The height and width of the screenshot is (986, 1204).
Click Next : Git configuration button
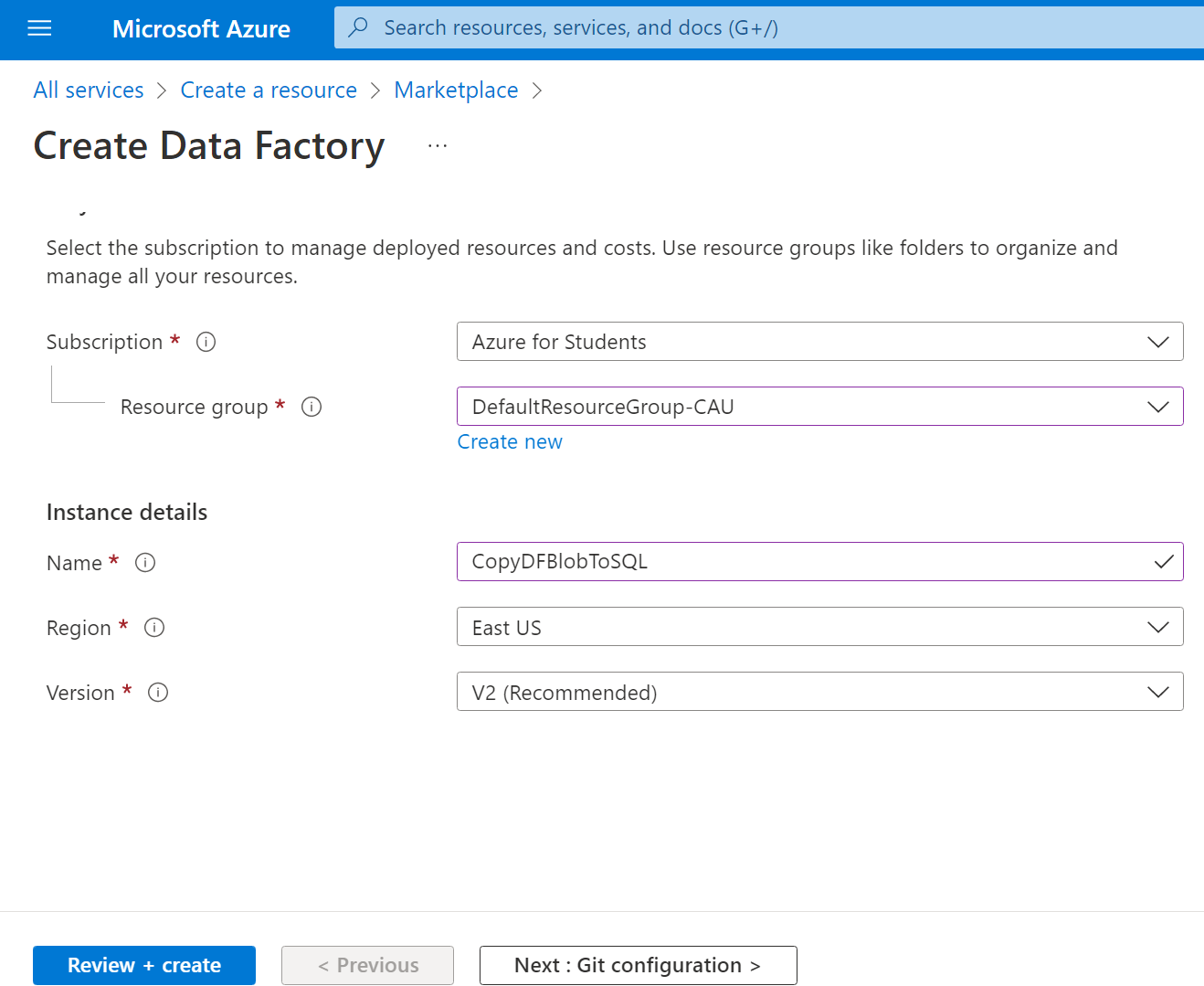click(x=639, y=965)
